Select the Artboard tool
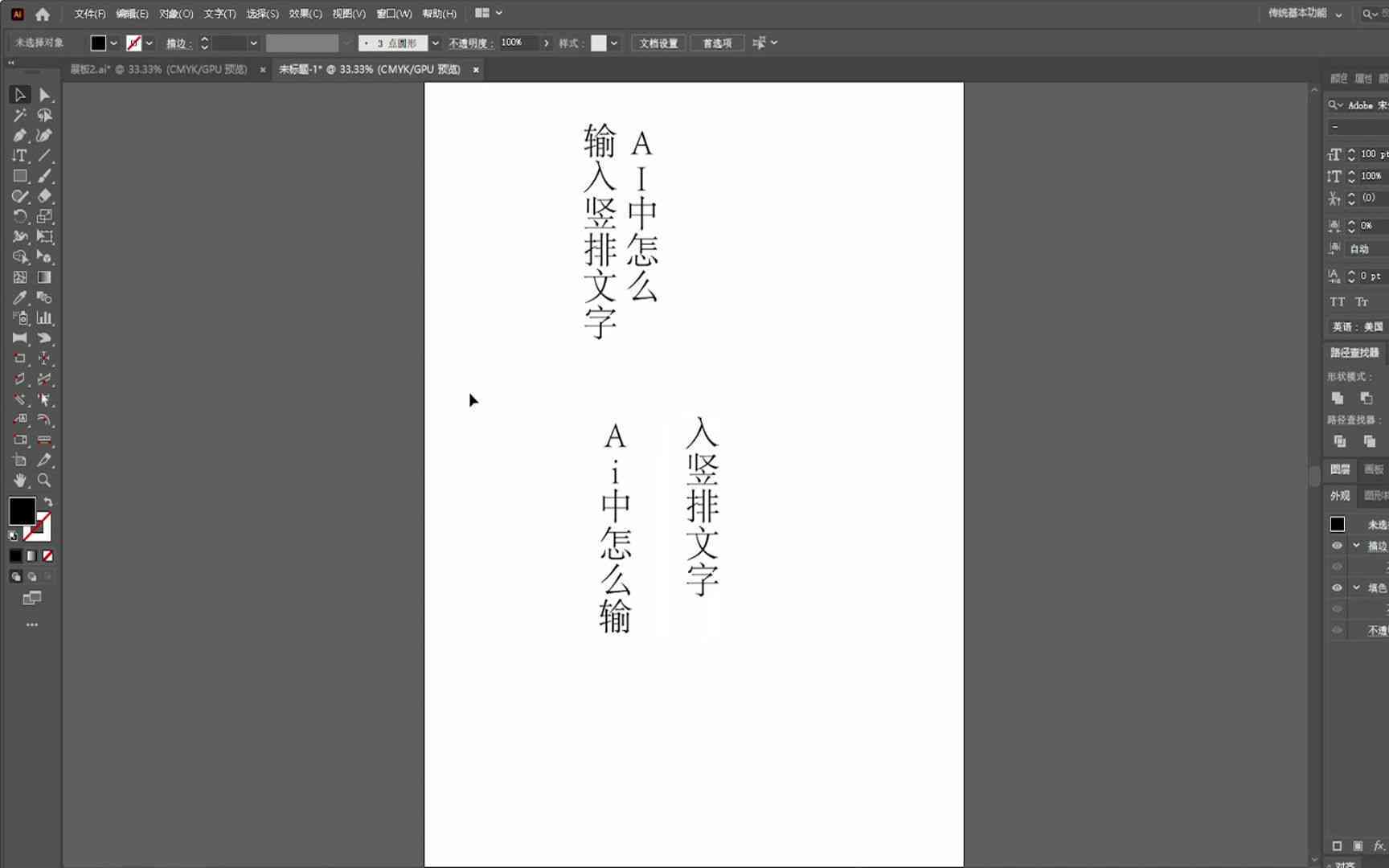1389x868 pixels. [20, 460]
